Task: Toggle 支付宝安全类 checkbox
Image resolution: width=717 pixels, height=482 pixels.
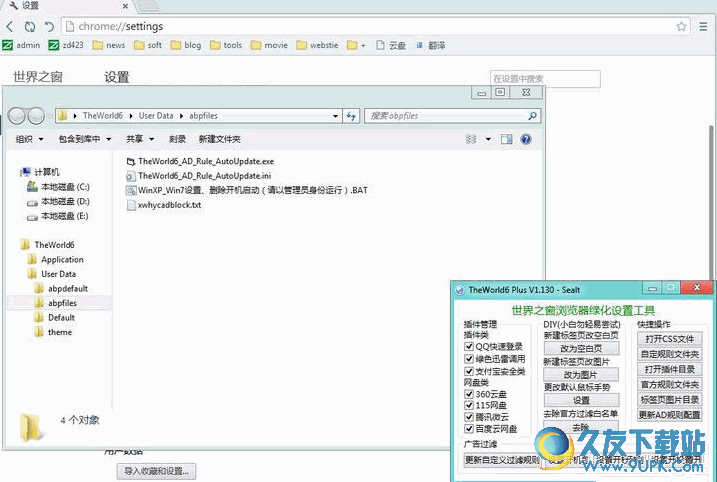Action: click(469, 371)
